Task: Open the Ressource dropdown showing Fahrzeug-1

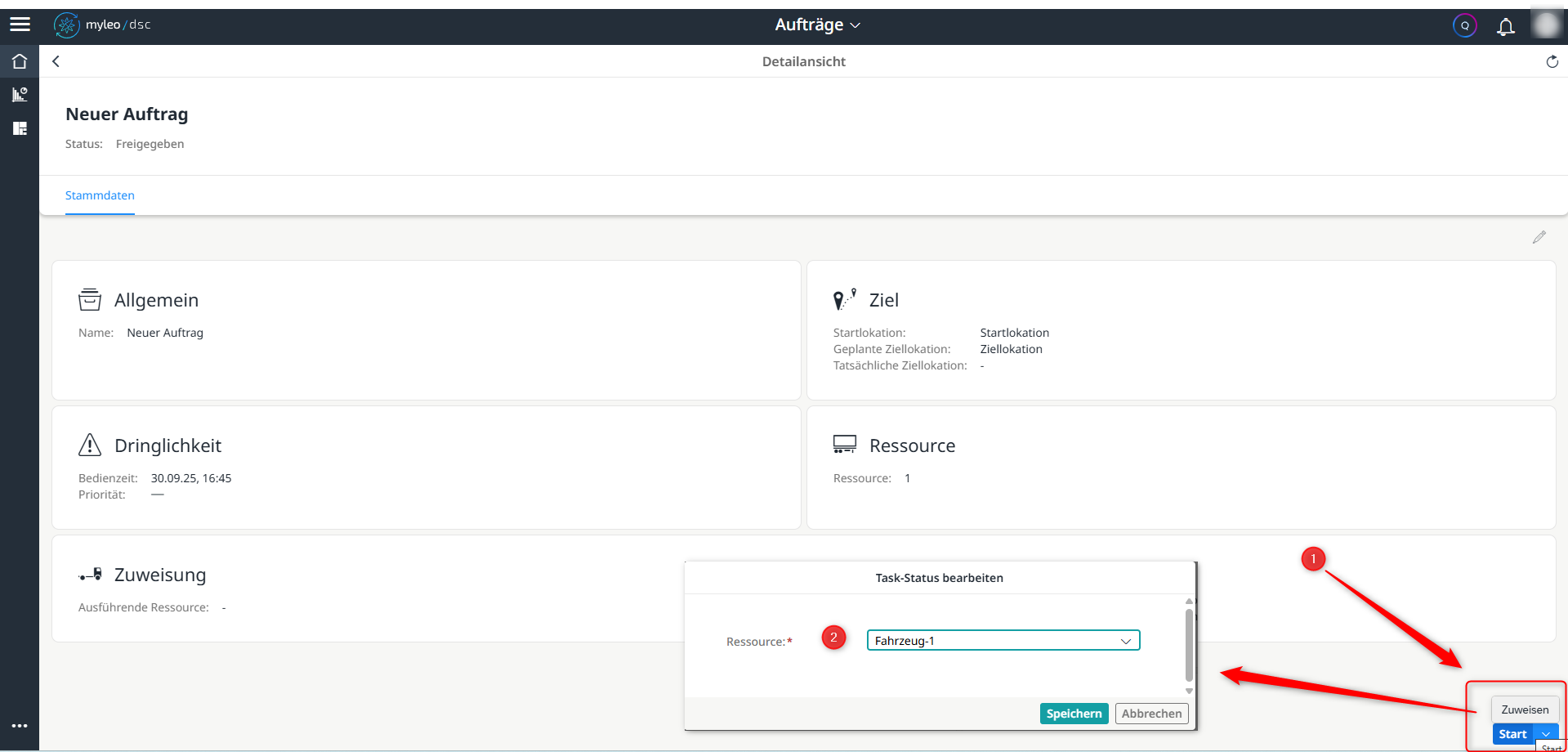Action: (1003, 641)
